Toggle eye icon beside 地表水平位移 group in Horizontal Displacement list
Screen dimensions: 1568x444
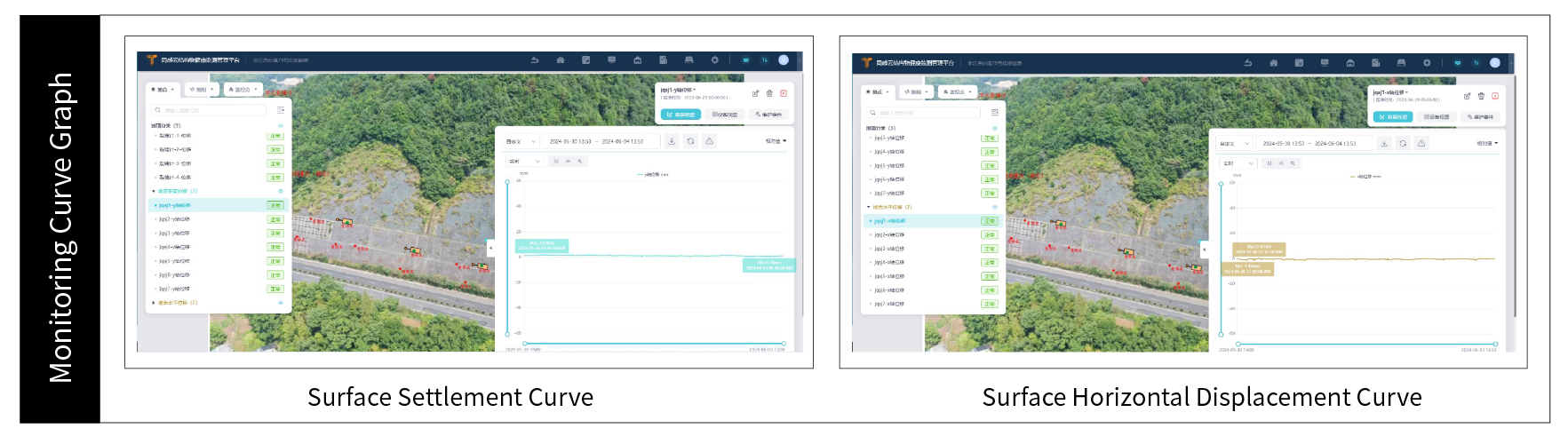point(995,207)
